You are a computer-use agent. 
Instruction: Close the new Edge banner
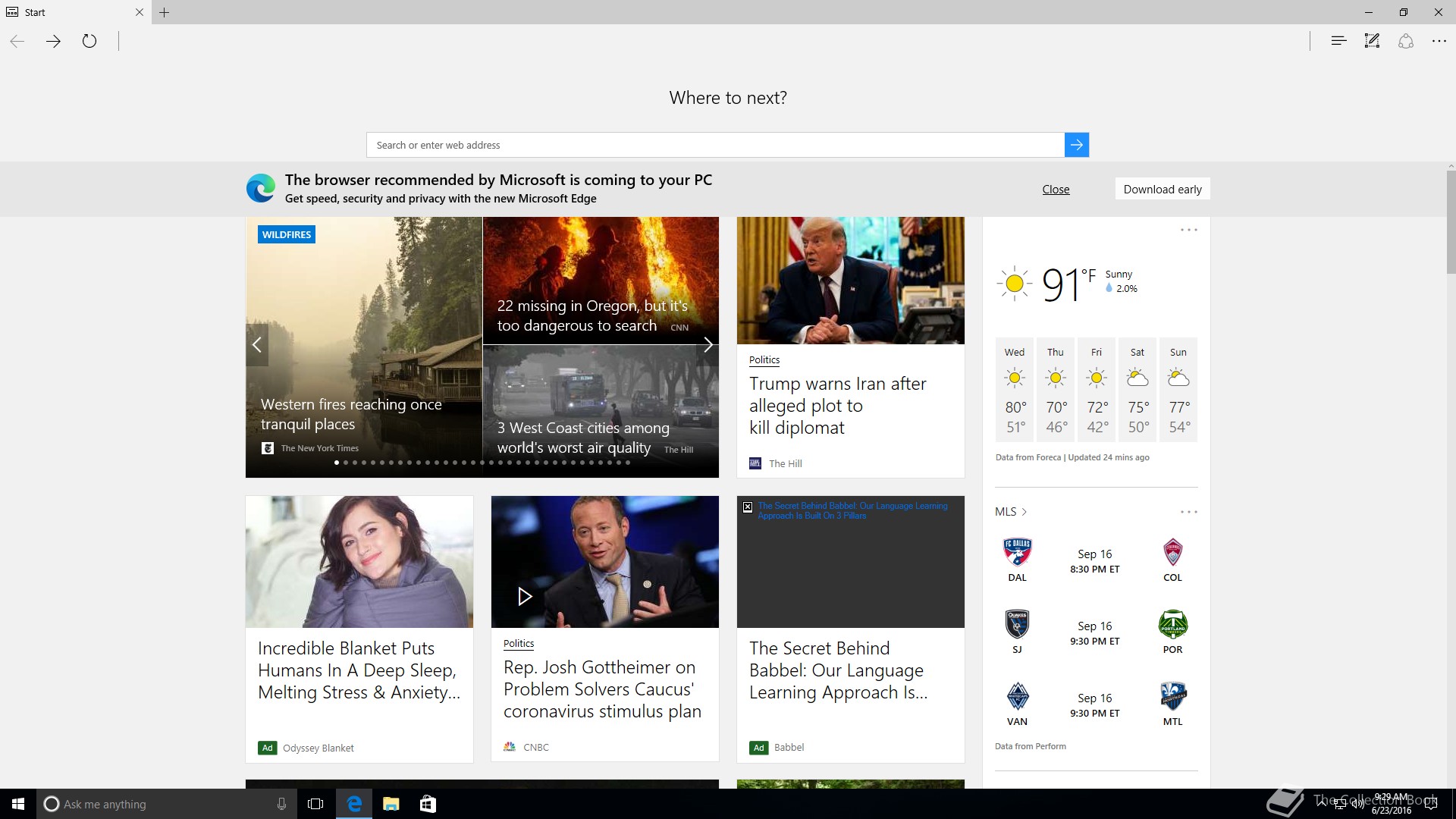click(x=1056, y=190)
